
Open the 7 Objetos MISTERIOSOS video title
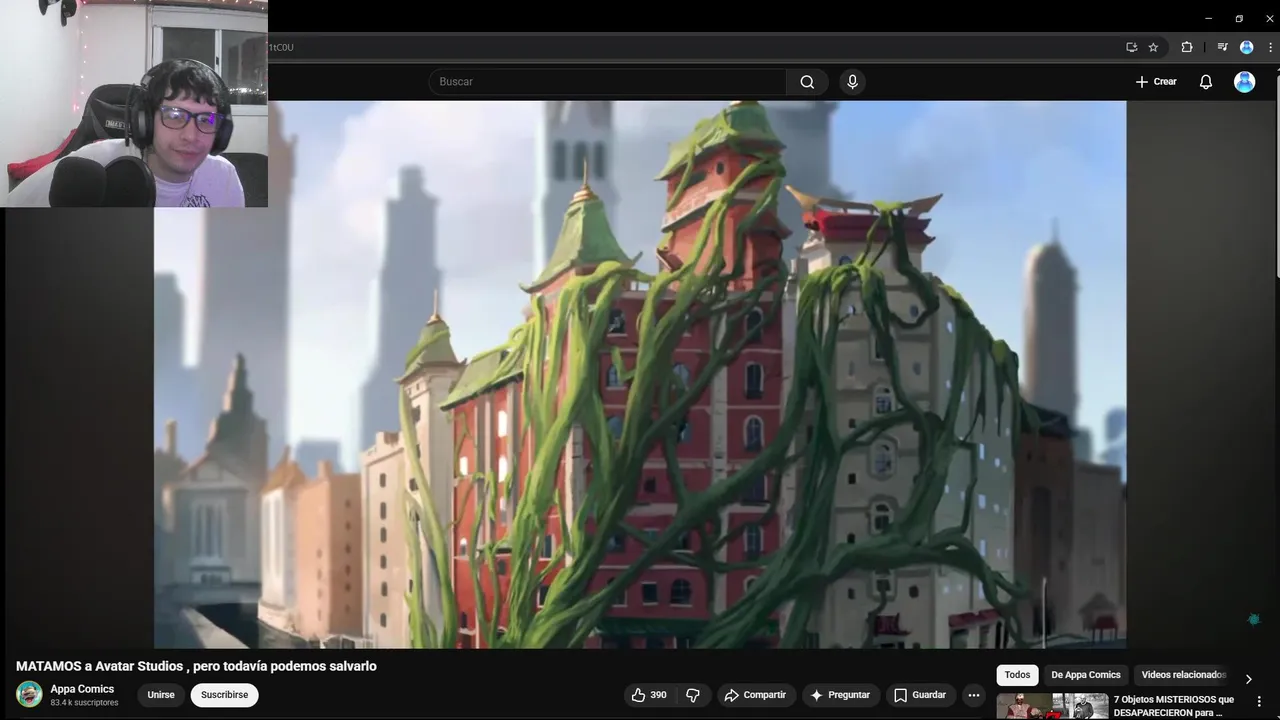click(1174, 706)
